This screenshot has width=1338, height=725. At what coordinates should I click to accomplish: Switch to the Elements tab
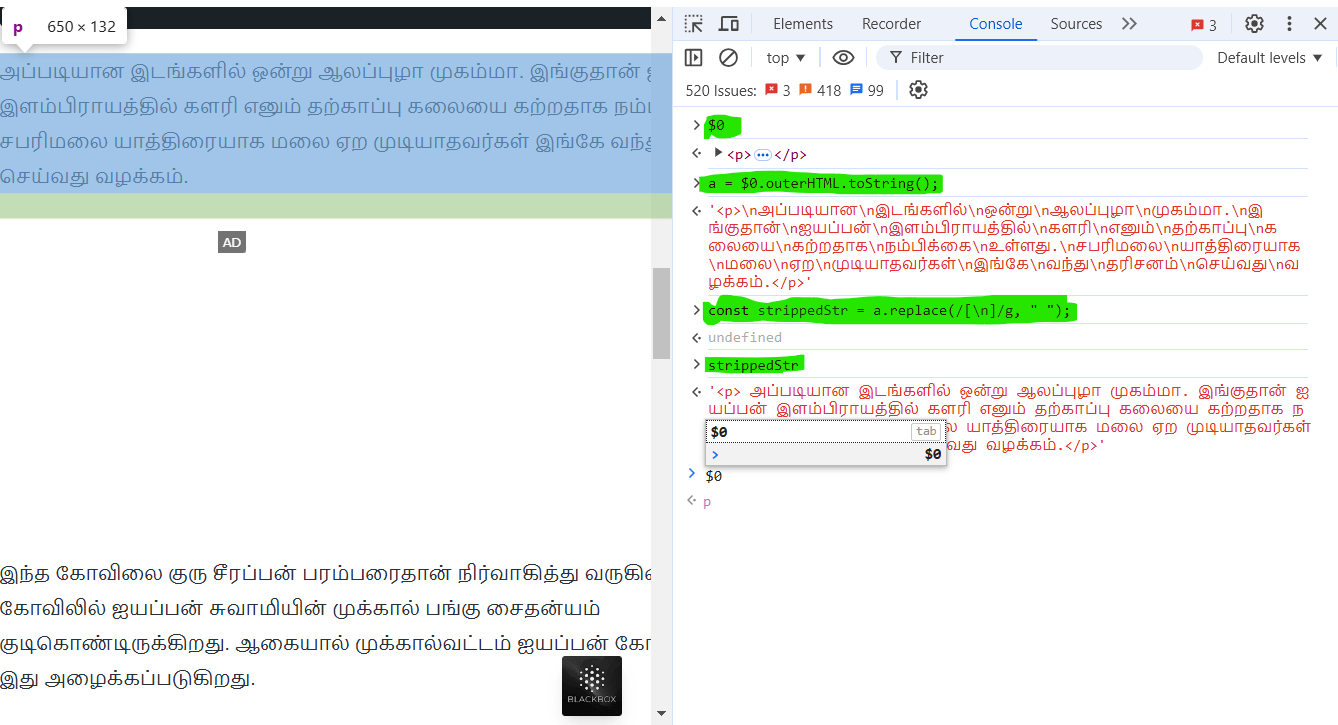coord(802,24)
